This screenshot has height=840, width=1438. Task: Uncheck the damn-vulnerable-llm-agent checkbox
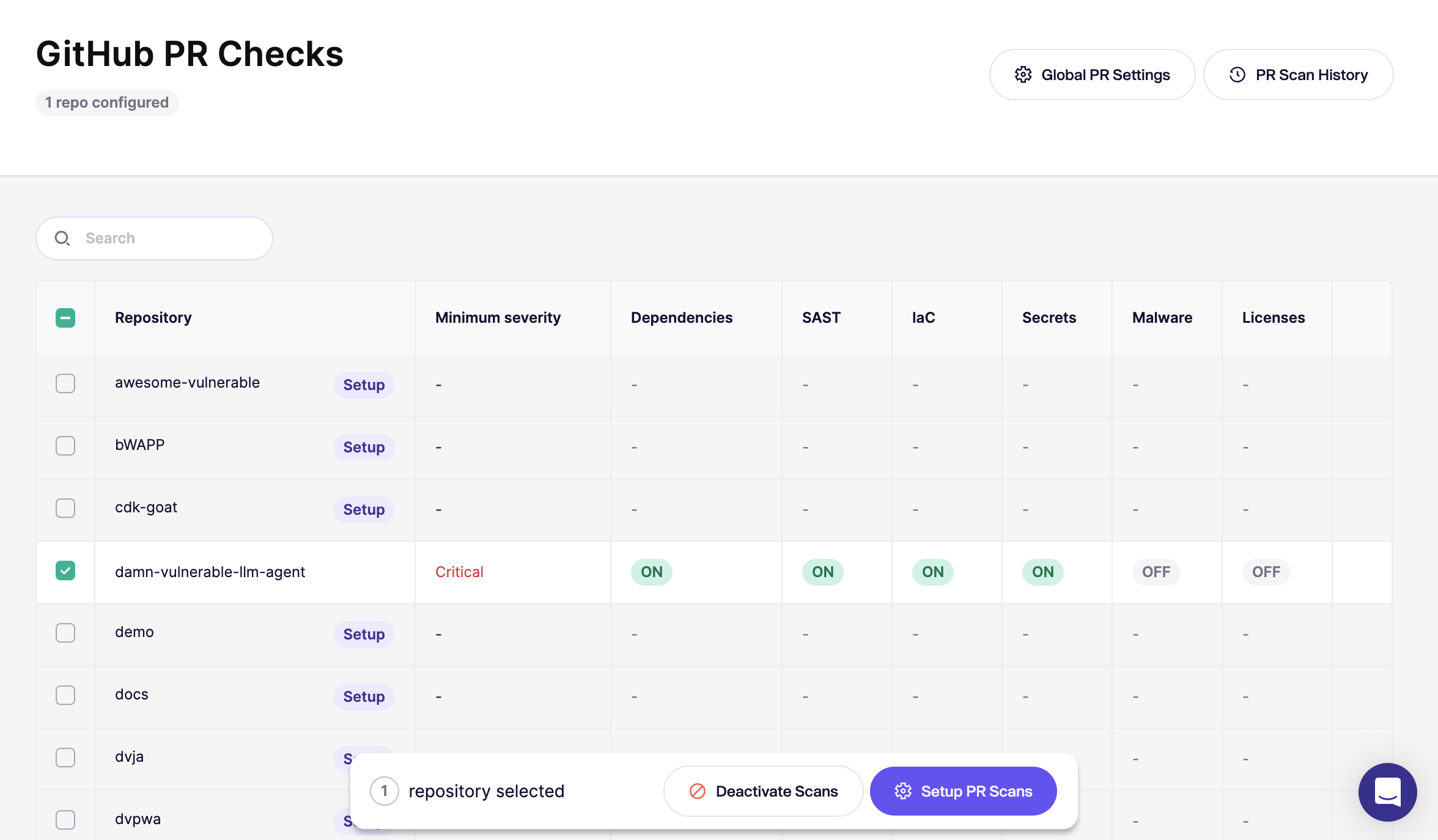point(65,571)
